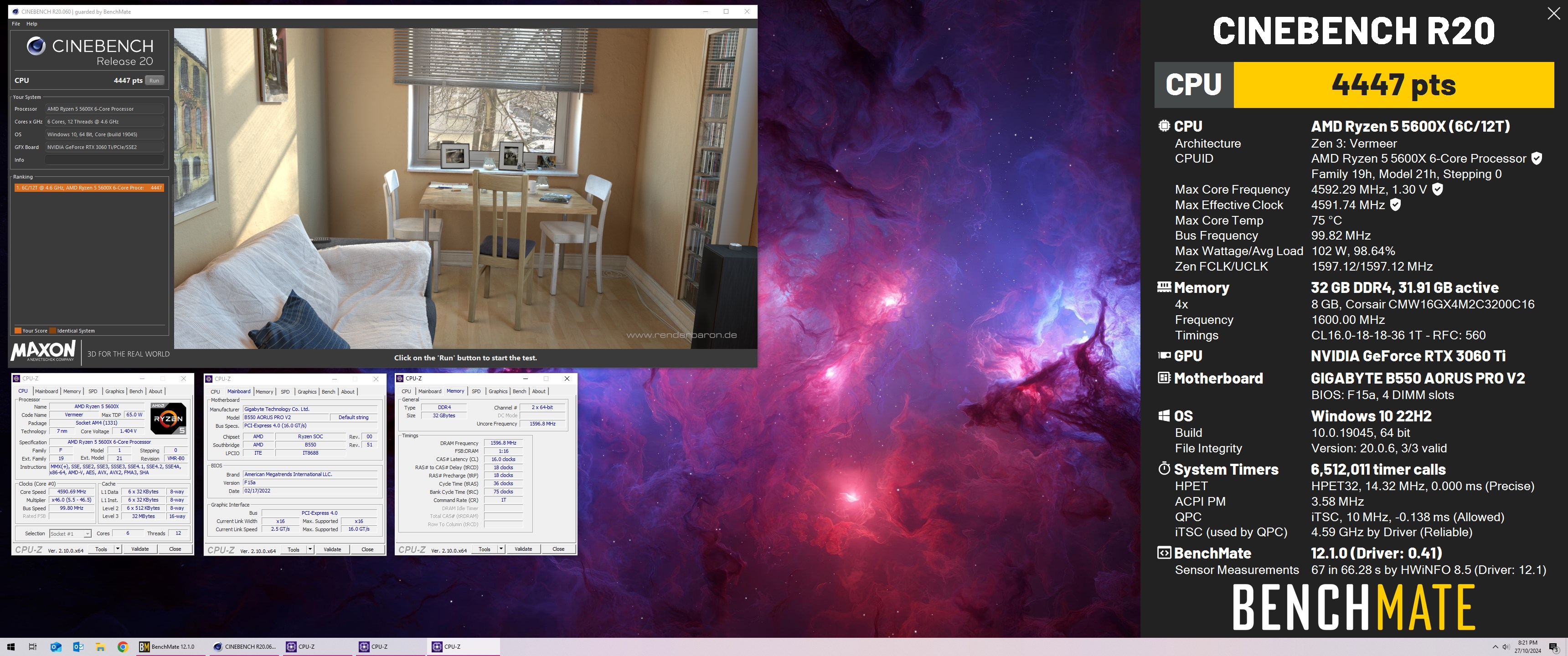Click GIGABYTE B550 AORUS PRO V2 text

click(x=1418, y=378)
